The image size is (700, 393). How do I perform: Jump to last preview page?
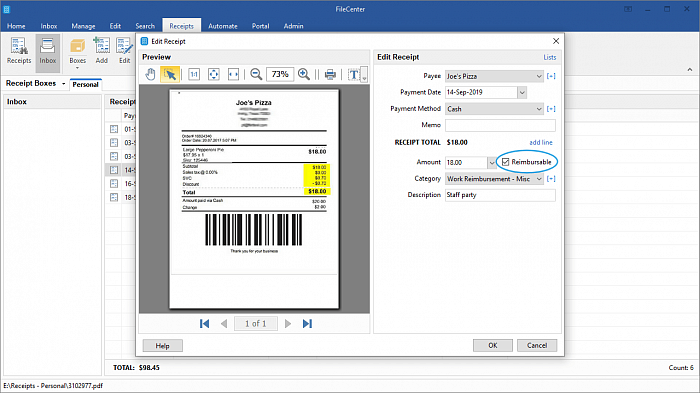[x=307, y=323]
